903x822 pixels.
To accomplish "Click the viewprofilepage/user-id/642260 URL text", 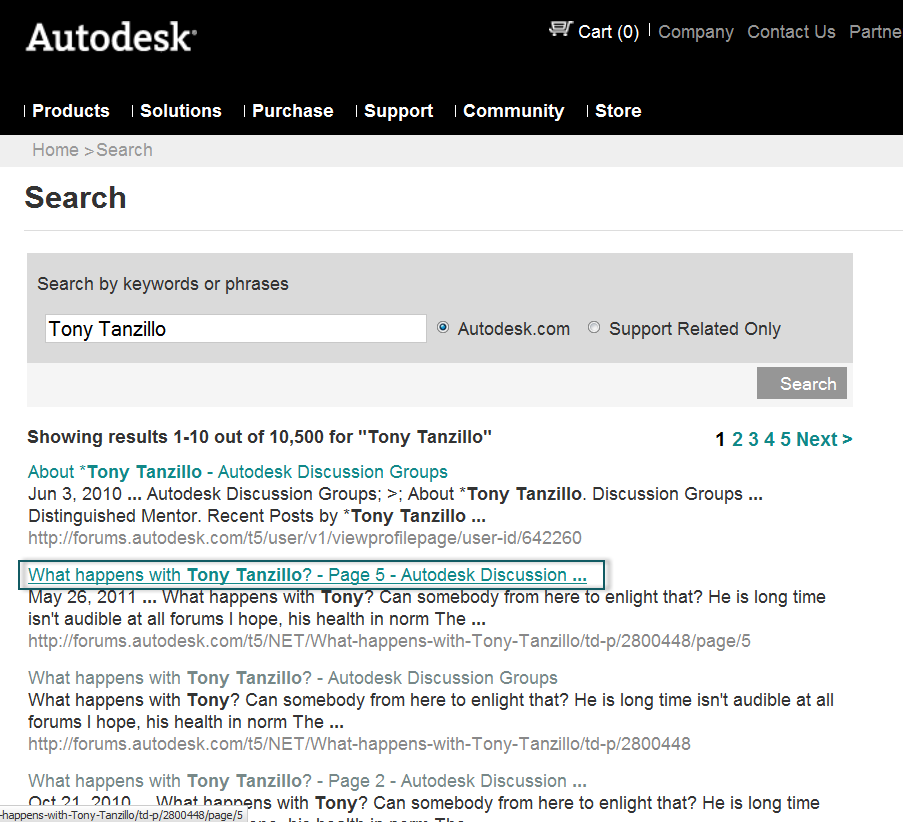I will 305,538.
